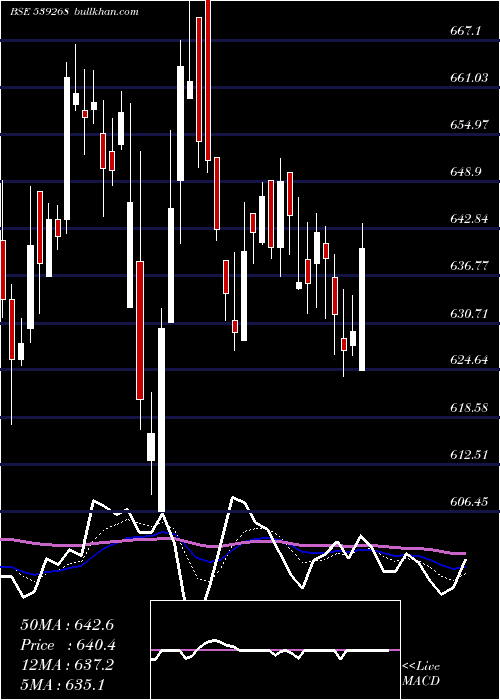Select the 630.71 price level label

point(469,313)
